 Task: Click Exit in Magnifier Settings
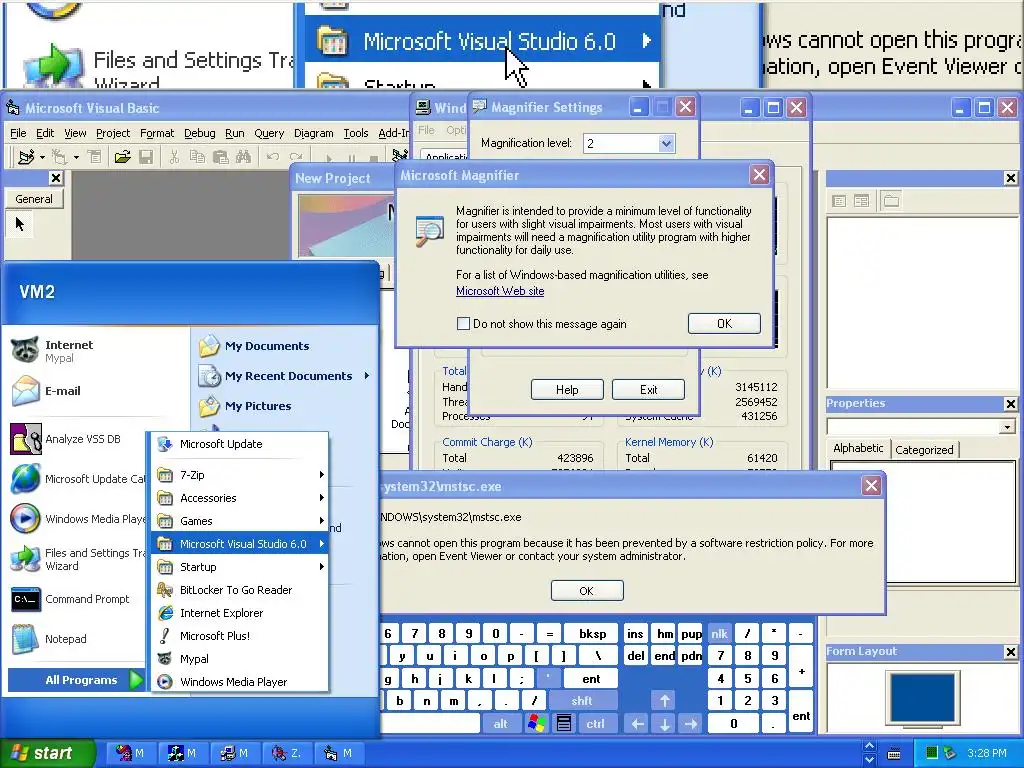pyautogui.click(x=648, y=390)
